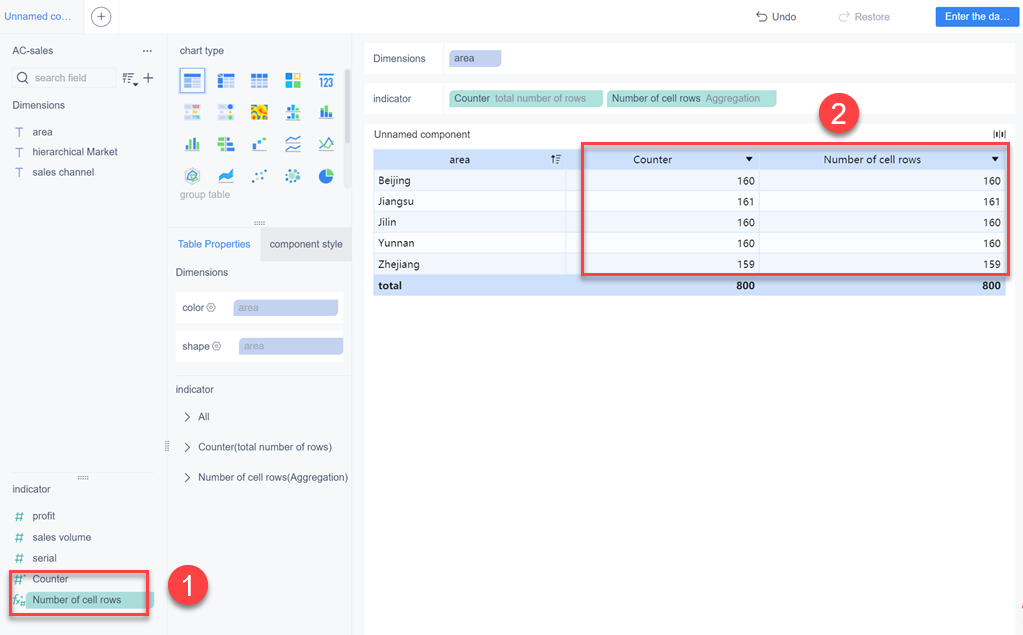Pick the heat map chart type
The width and height of the screenshot is (1023, 635).
[x=258, y=112]
